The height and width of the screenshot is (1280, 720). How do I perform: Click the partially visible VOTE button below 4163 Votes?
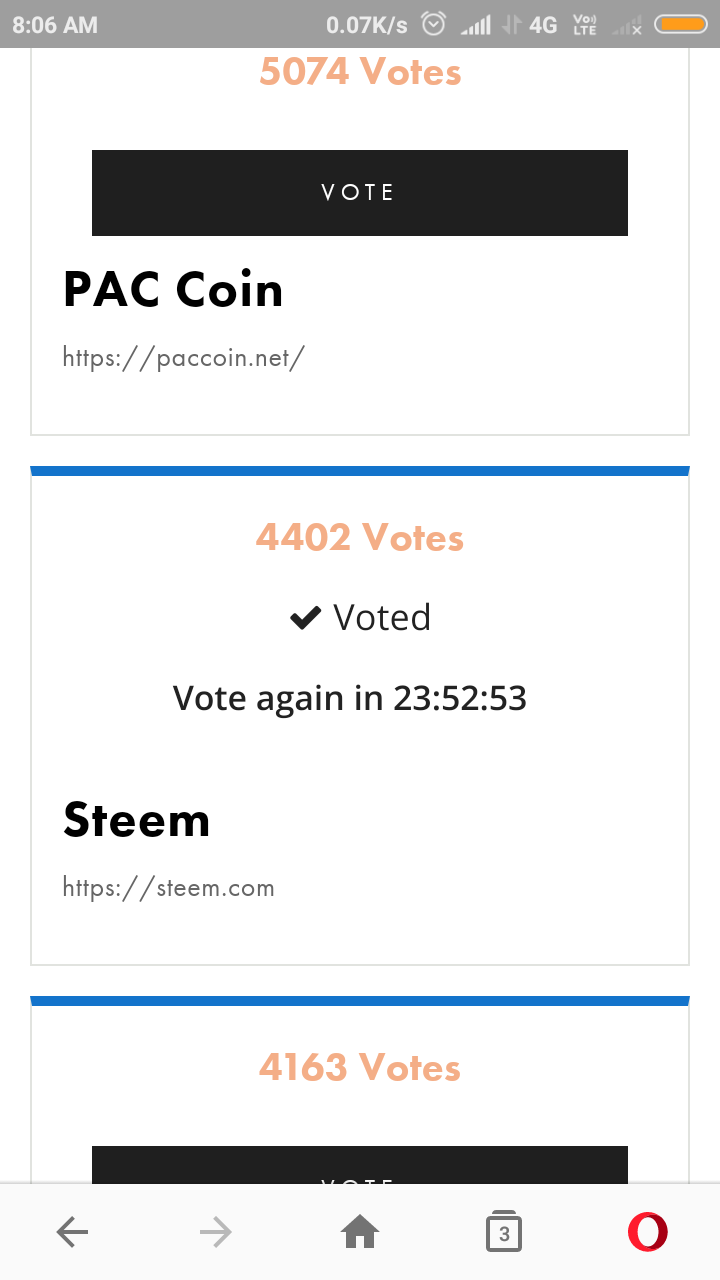click(x=360, y=1165)
